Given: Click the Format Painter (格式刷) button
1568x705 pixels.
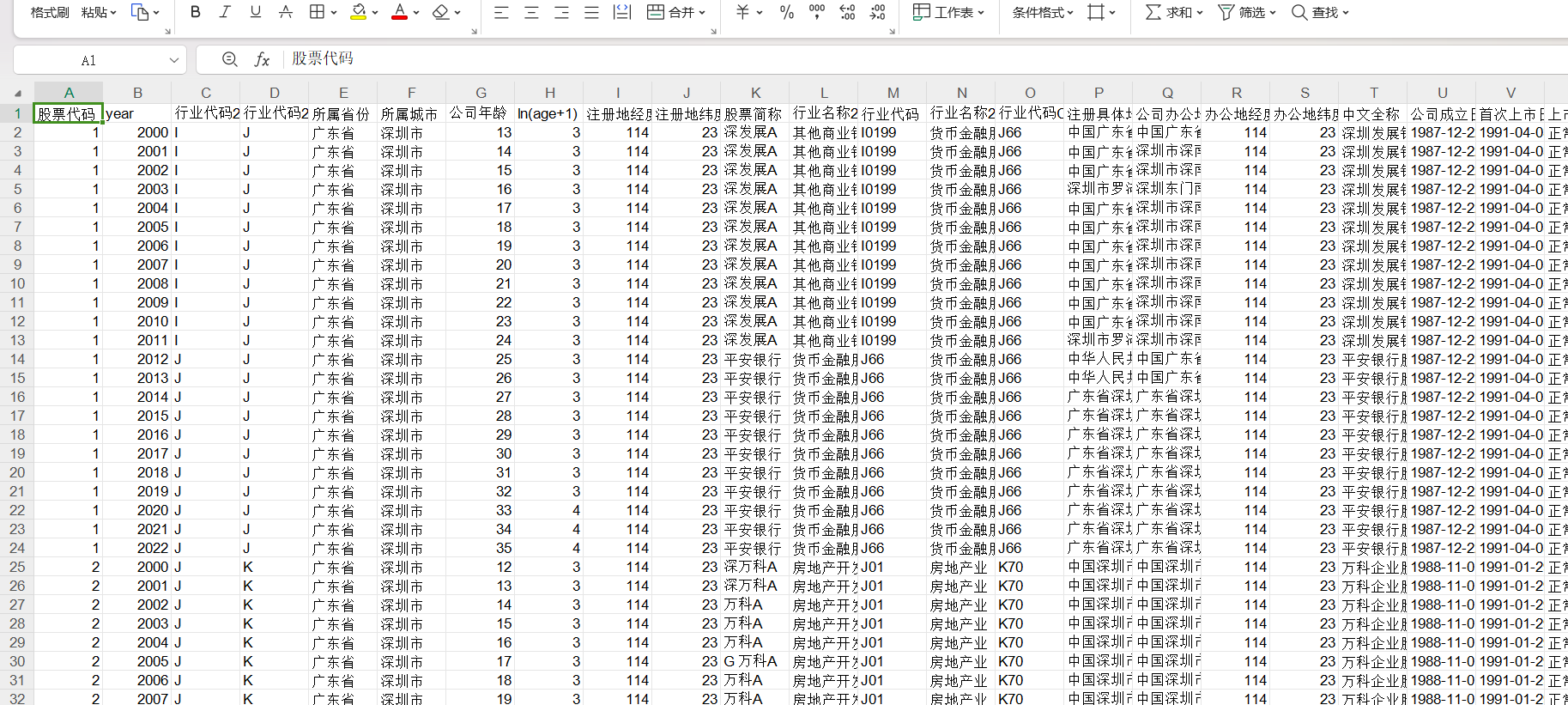Looking at the screenshot, I should pos(50,13).
